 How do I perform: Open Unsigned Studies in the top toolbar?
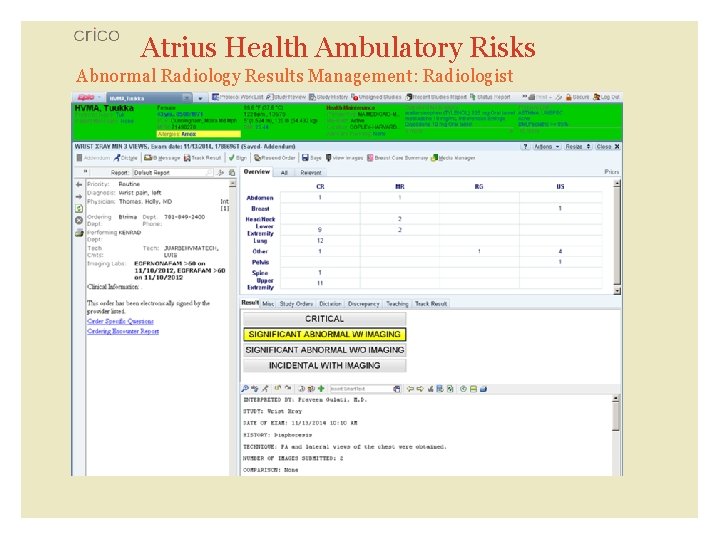[376, 97]
